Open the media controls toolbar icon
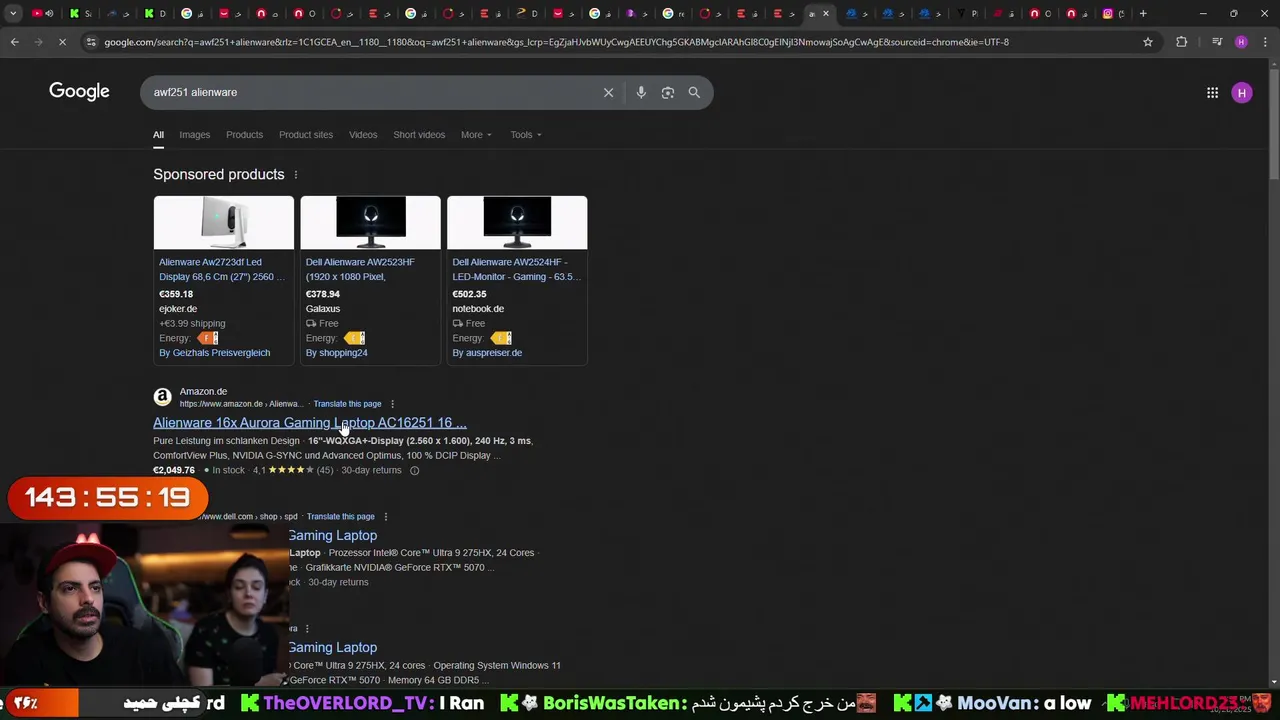The image size is (1280, 720). (x=1217, y=42)
